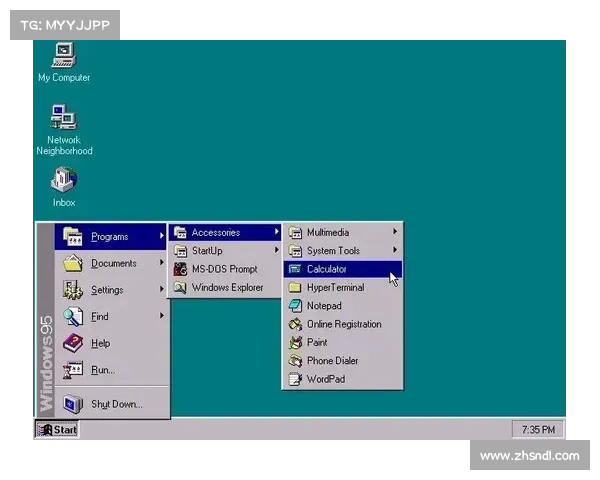Open the Inbox desktop icon

tap(64, 180)
